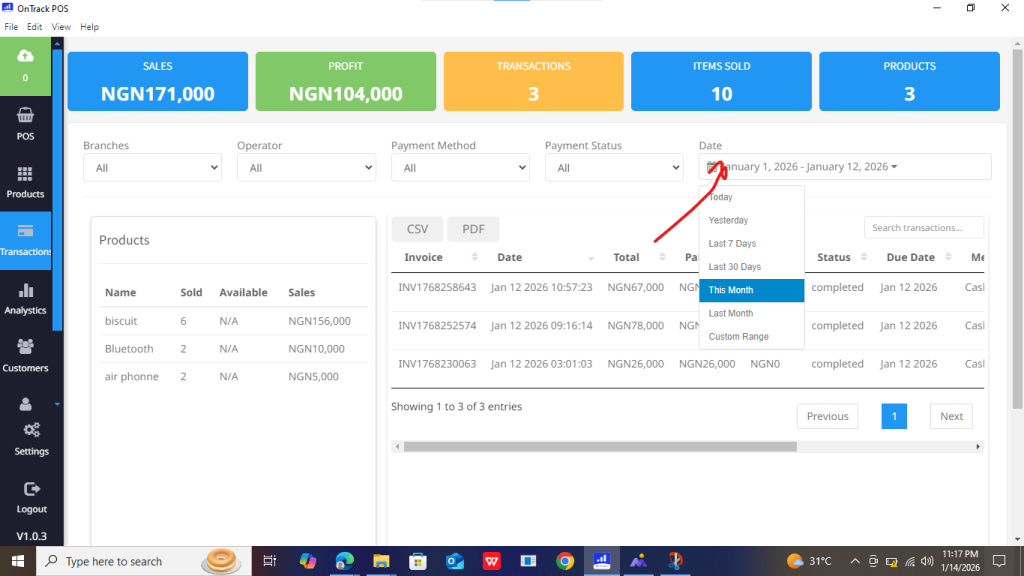
Task: Open Chrome from the taskbar
Action: (x=565, y=561)
